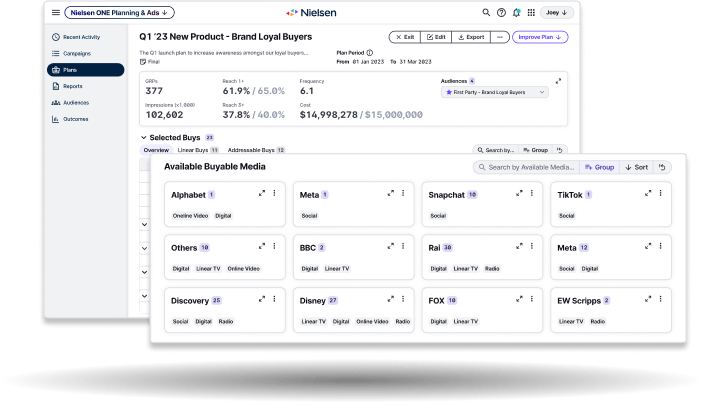
Task: Open the help question mark icon
Action: [501, 13]
